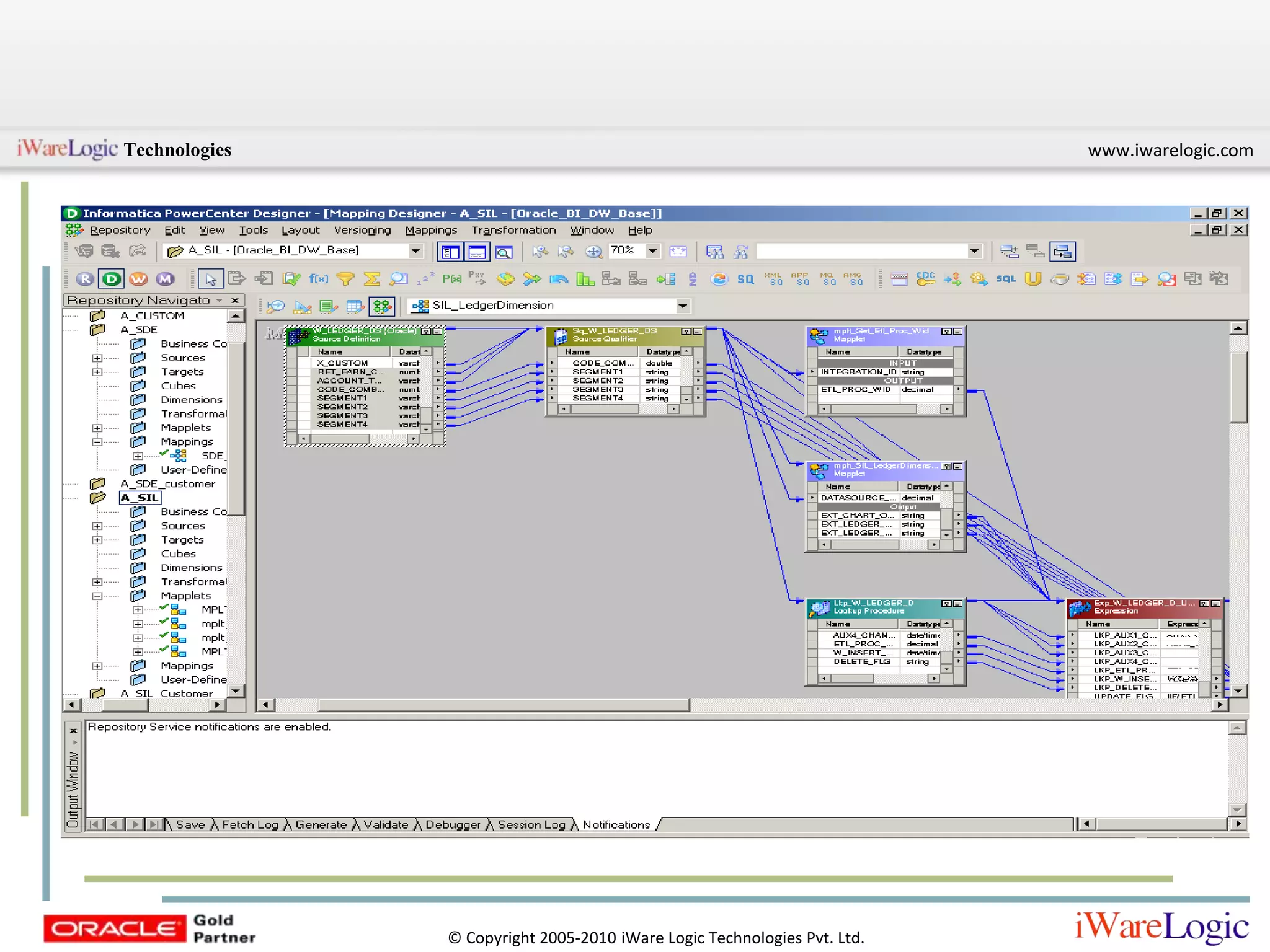This screenshot has width=1270, height=952.
Task: Add an MQ Source Qualifier icon
Action: click(x=827, y=279)
